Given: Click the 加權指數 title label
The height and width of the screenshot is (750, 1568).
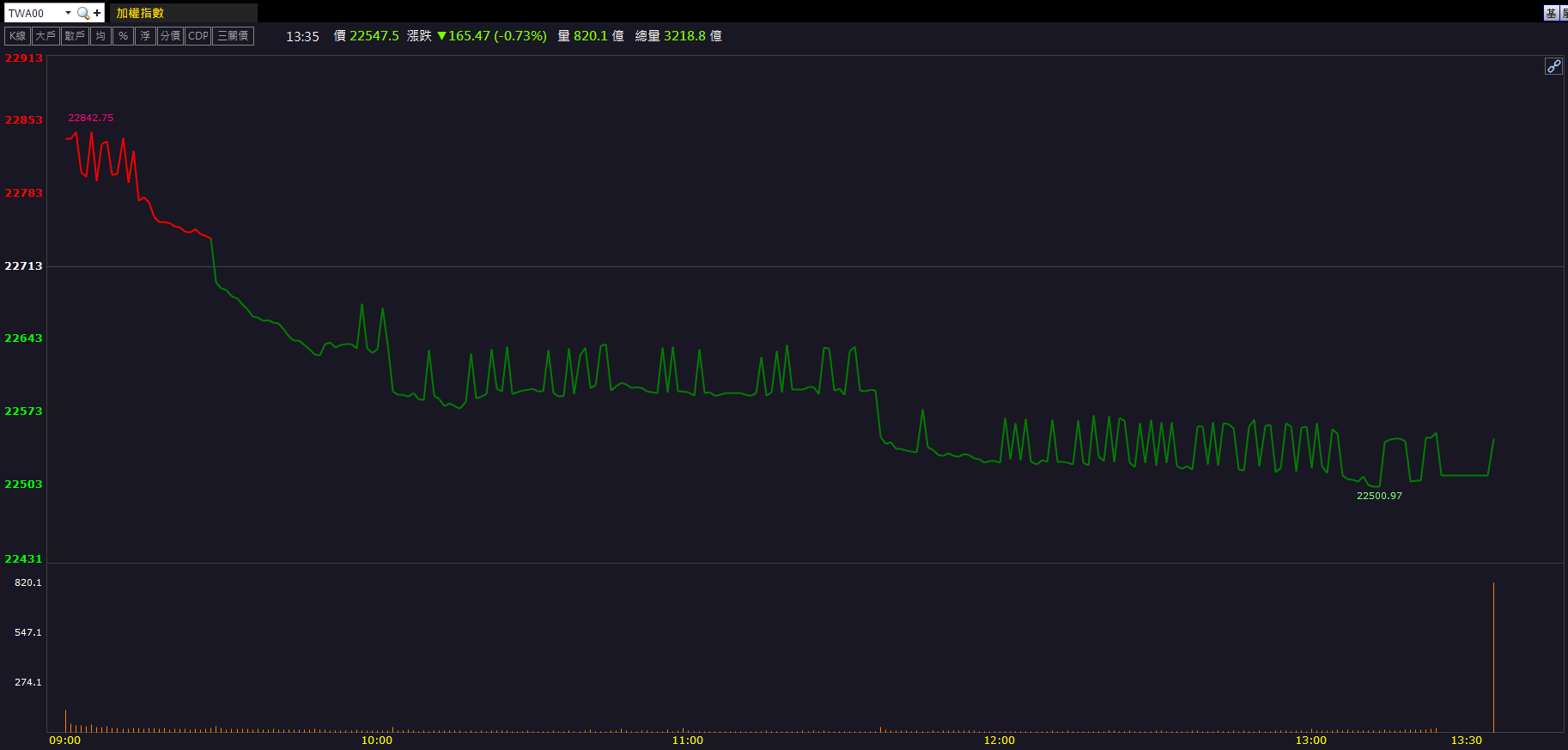Looking at the screenshot, I should tap(140, 13).
